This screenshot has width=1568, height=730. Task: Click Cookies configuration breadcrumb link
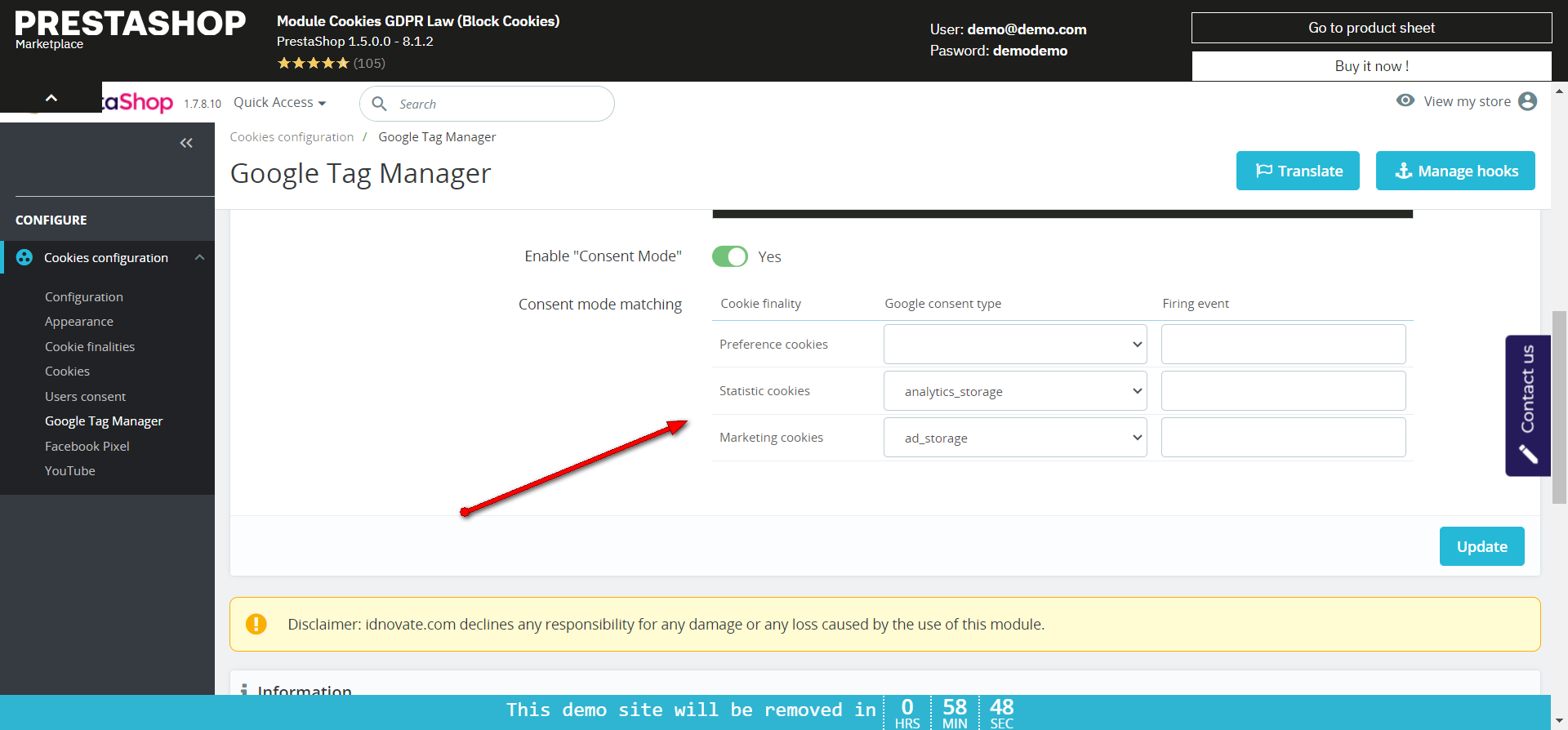(x=292, y=137)
